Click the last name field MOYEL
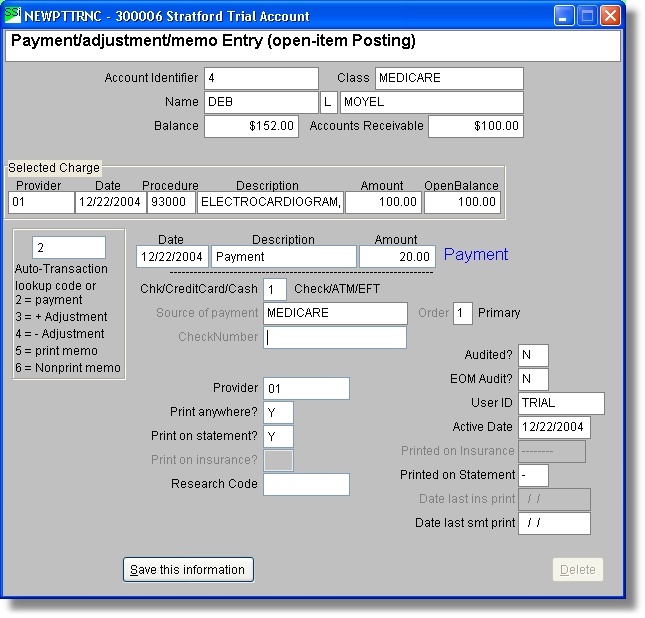645x618 pixels. coord(432,102)
